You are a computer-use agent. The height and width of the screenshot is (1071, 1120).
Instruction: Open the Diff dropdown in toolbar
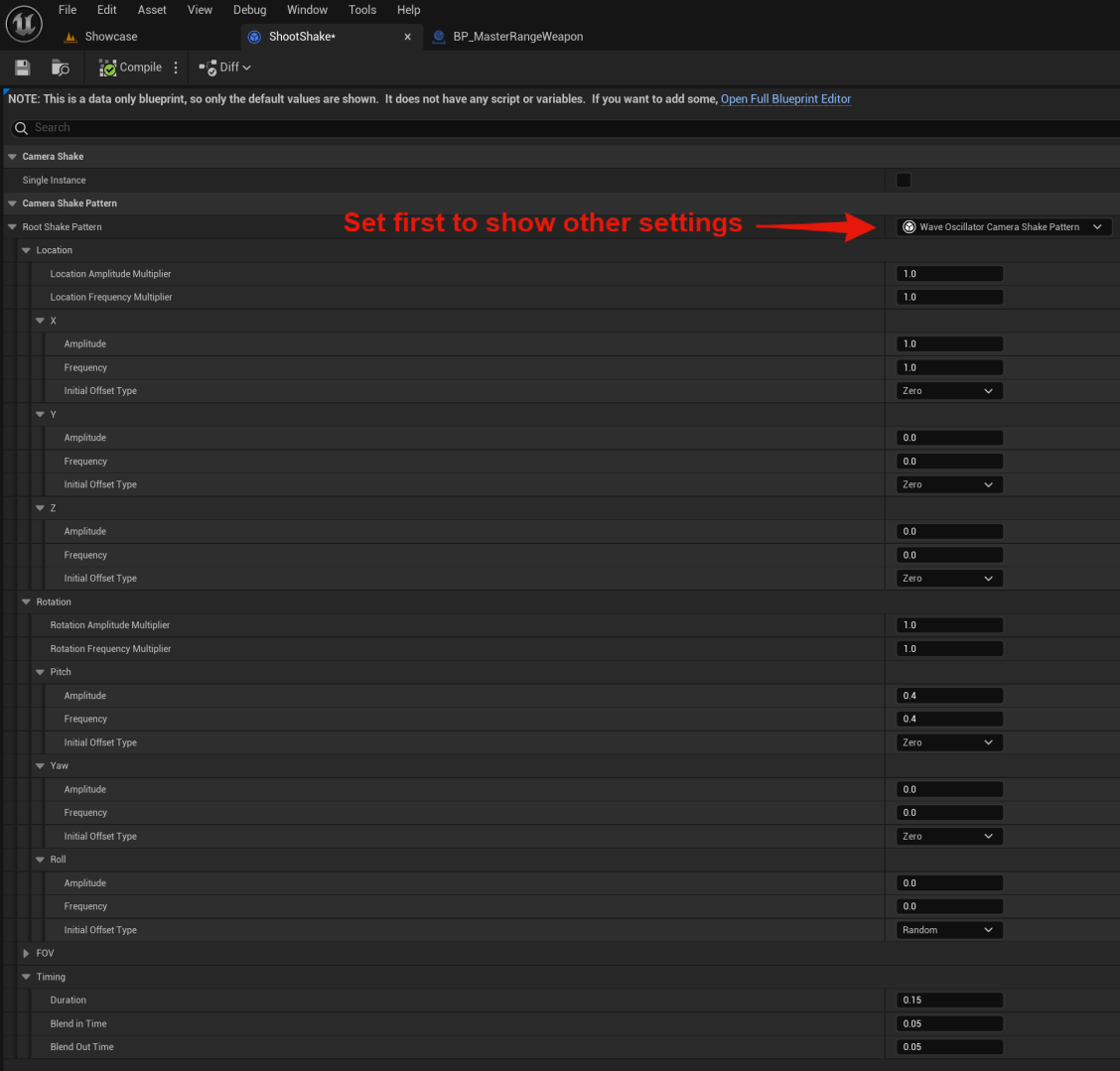pyautogui.click(x=225, y=67)
